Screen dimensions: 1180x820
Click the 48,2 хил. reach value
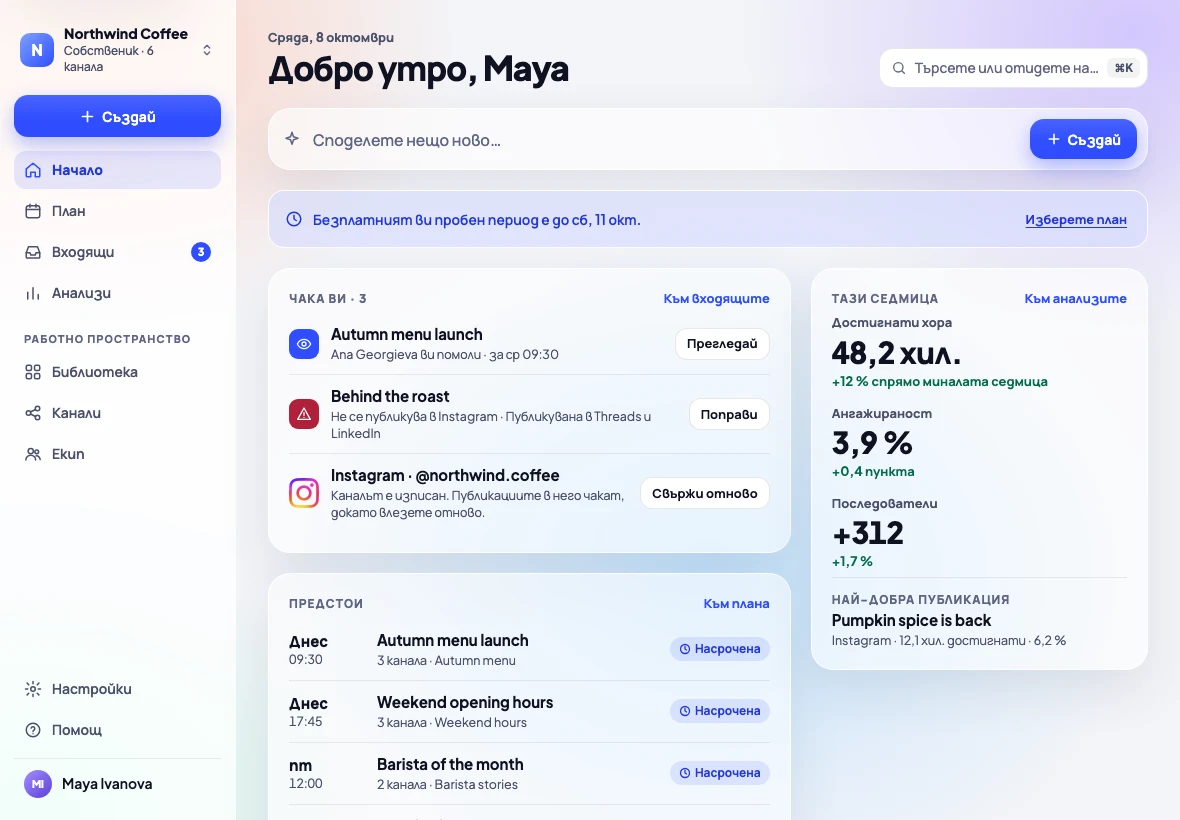pyautogui.click(x=896, y=352)
